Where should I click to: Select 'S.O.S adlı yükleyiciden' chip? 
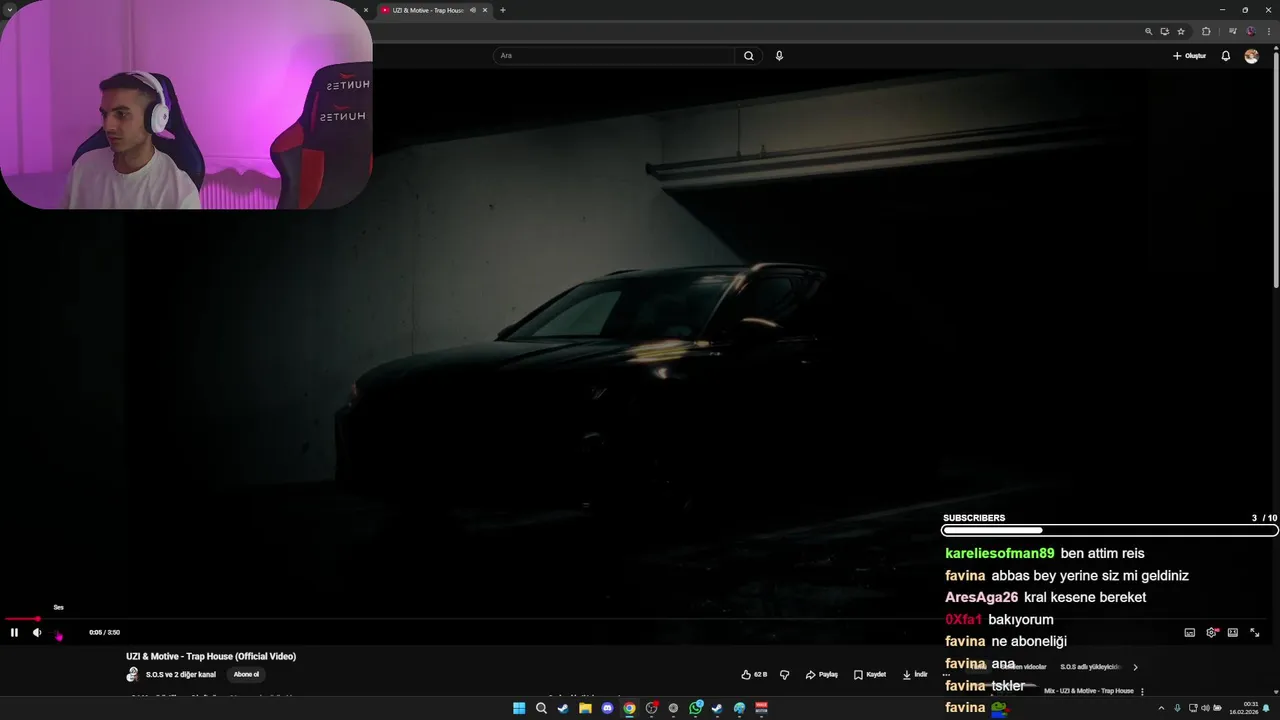click(x=1091, y=667)
